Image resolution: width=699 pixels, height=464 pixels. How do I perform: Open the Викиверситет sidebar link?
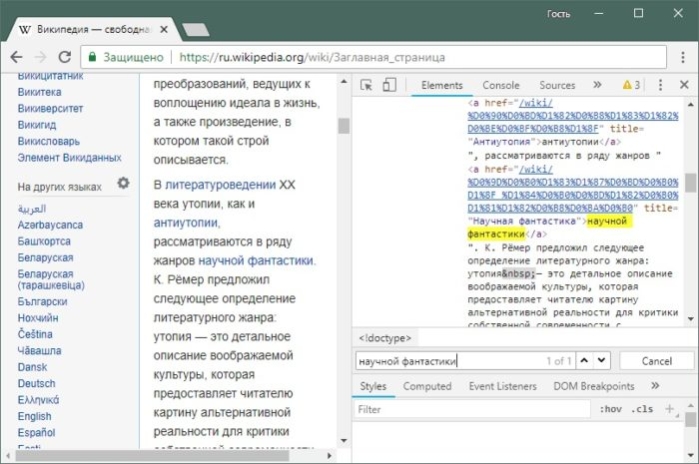click(x=50, y=108)
